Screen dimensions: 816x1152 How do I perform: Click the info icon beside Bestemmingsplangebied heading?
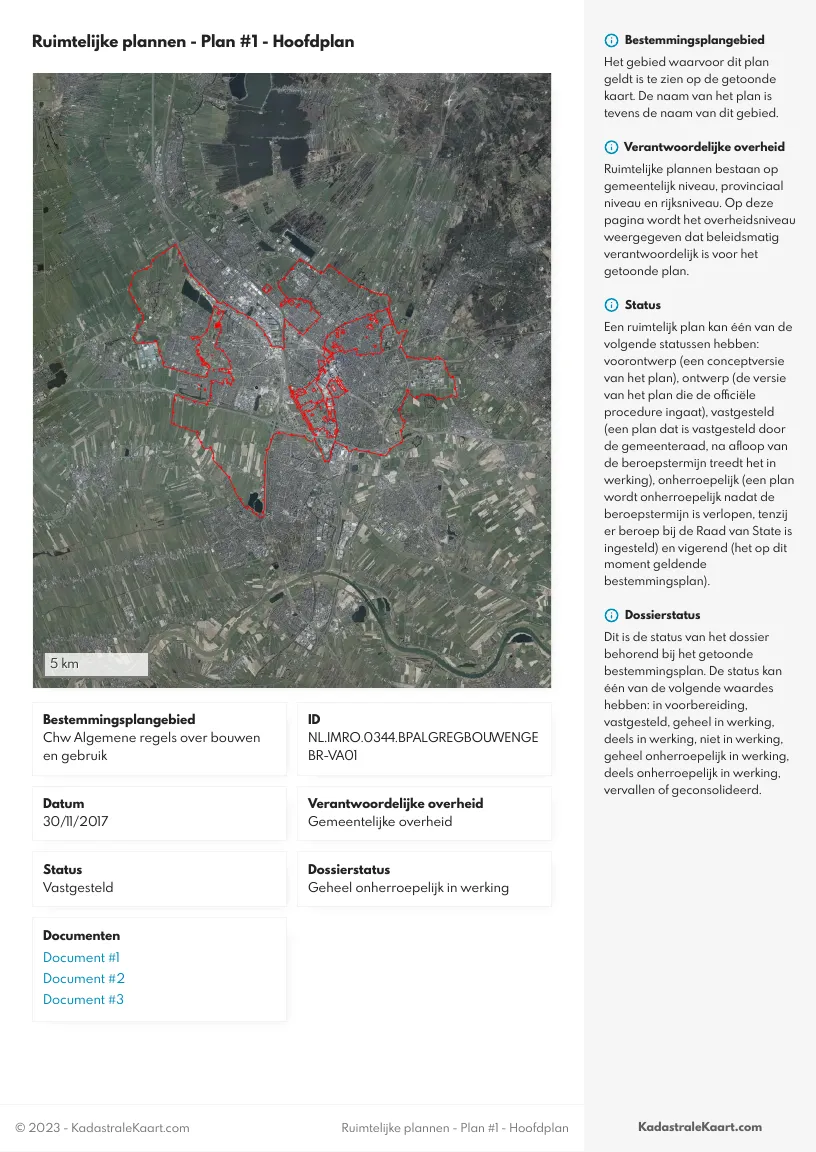(611, 40)
